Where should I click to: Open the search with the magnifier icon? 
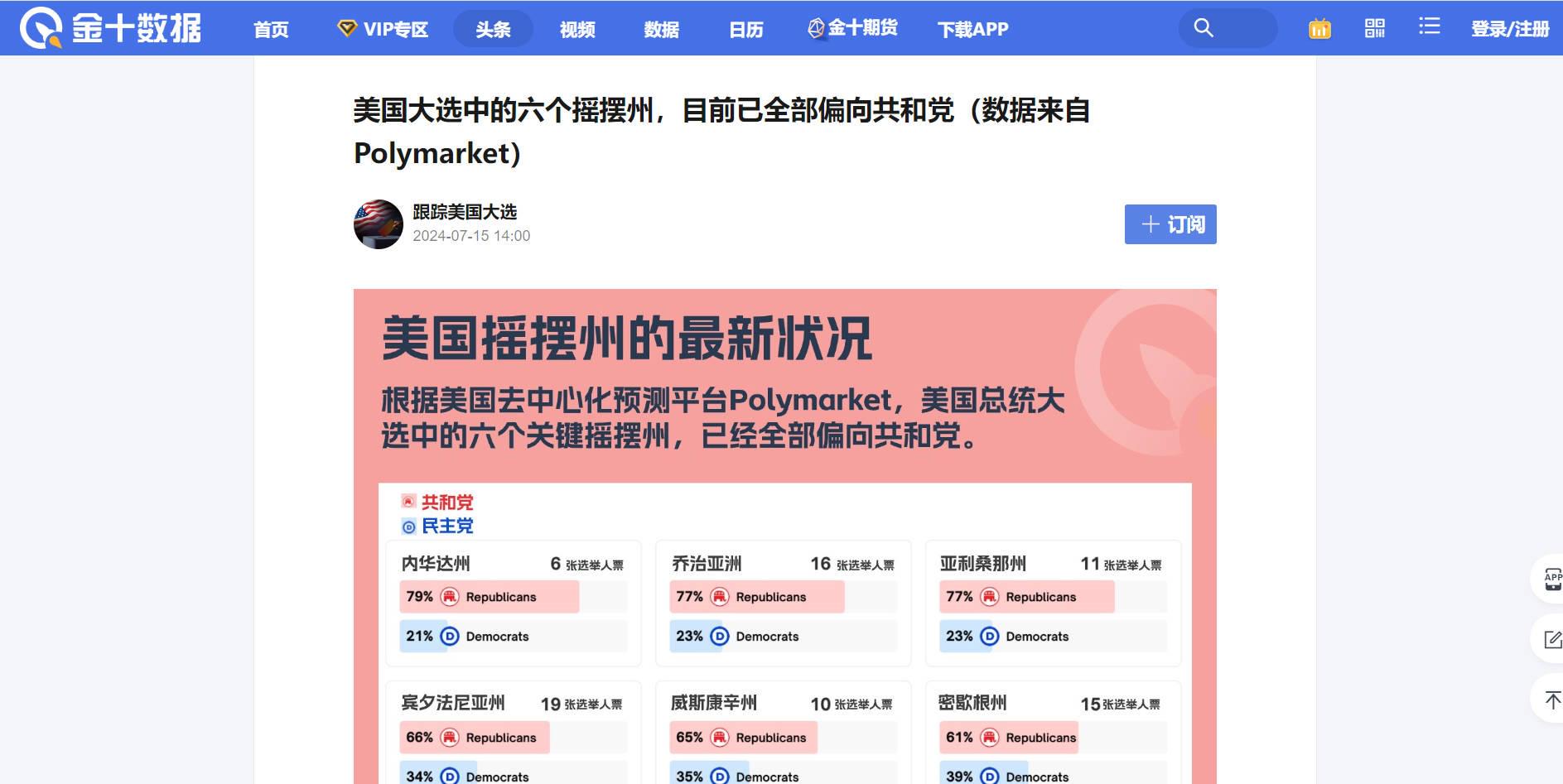coord(1204,27)
